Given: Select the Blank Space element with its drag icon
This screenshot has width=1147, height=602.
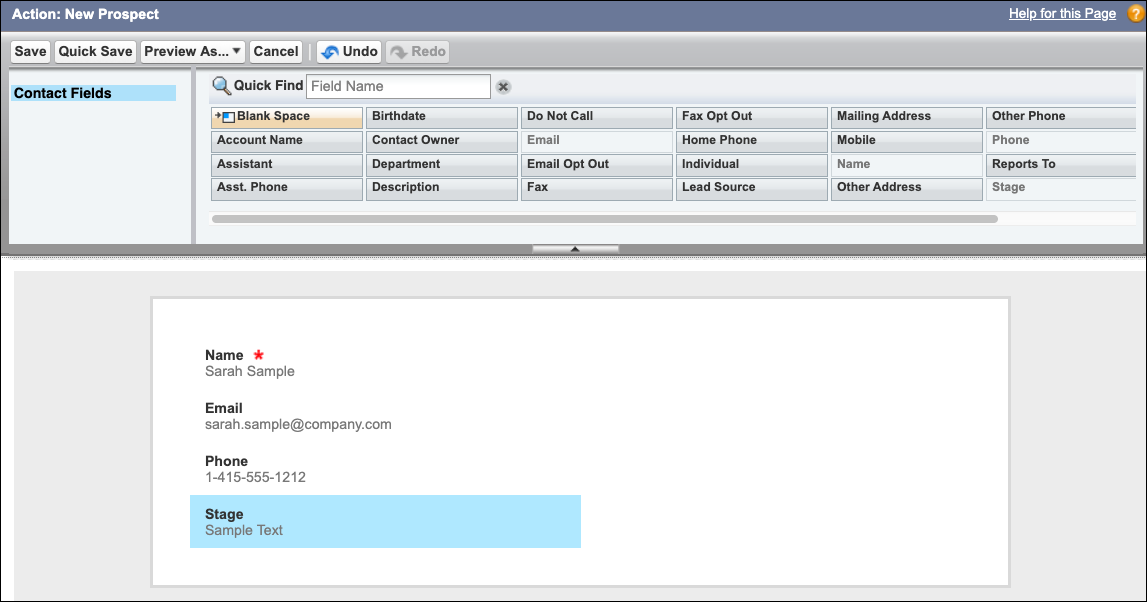Looking at the screenshot, I should [x=286, y=116].
